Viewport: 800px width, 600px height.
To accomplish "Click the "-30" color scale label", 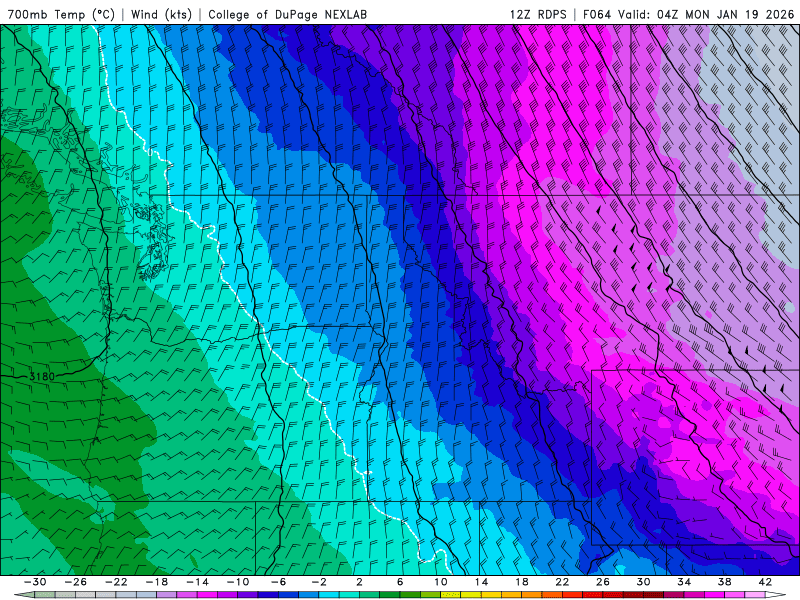I will tap(35, 582).
